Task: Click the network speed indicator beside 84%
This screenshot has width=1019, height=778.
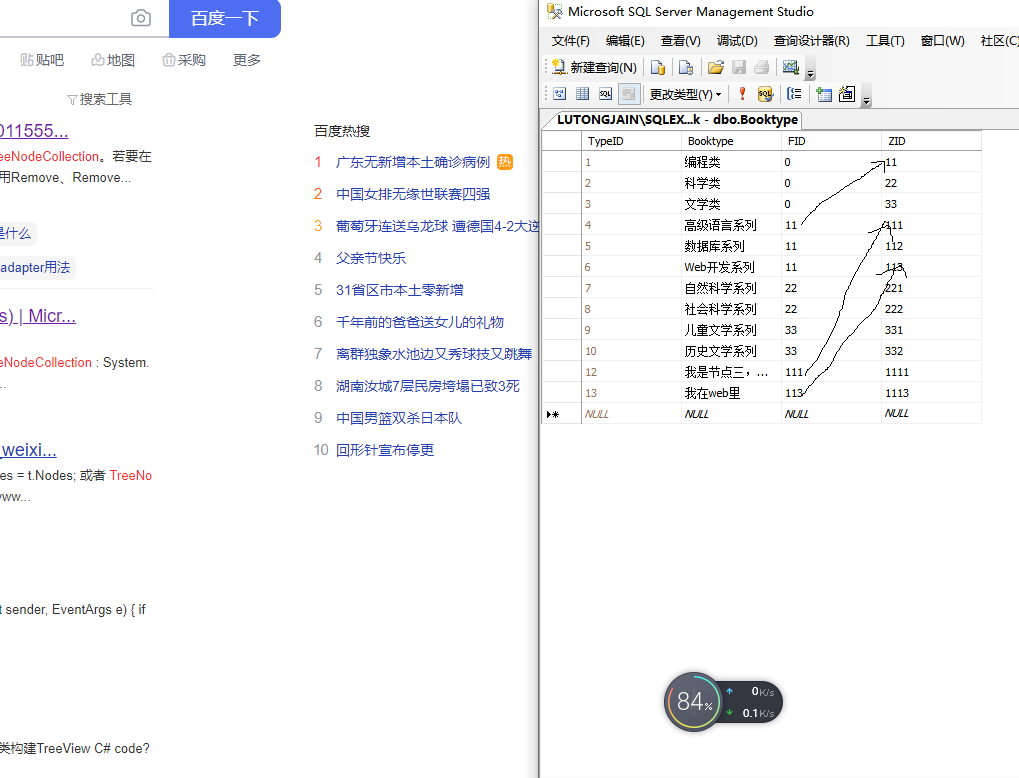Action: coord(751,702)
